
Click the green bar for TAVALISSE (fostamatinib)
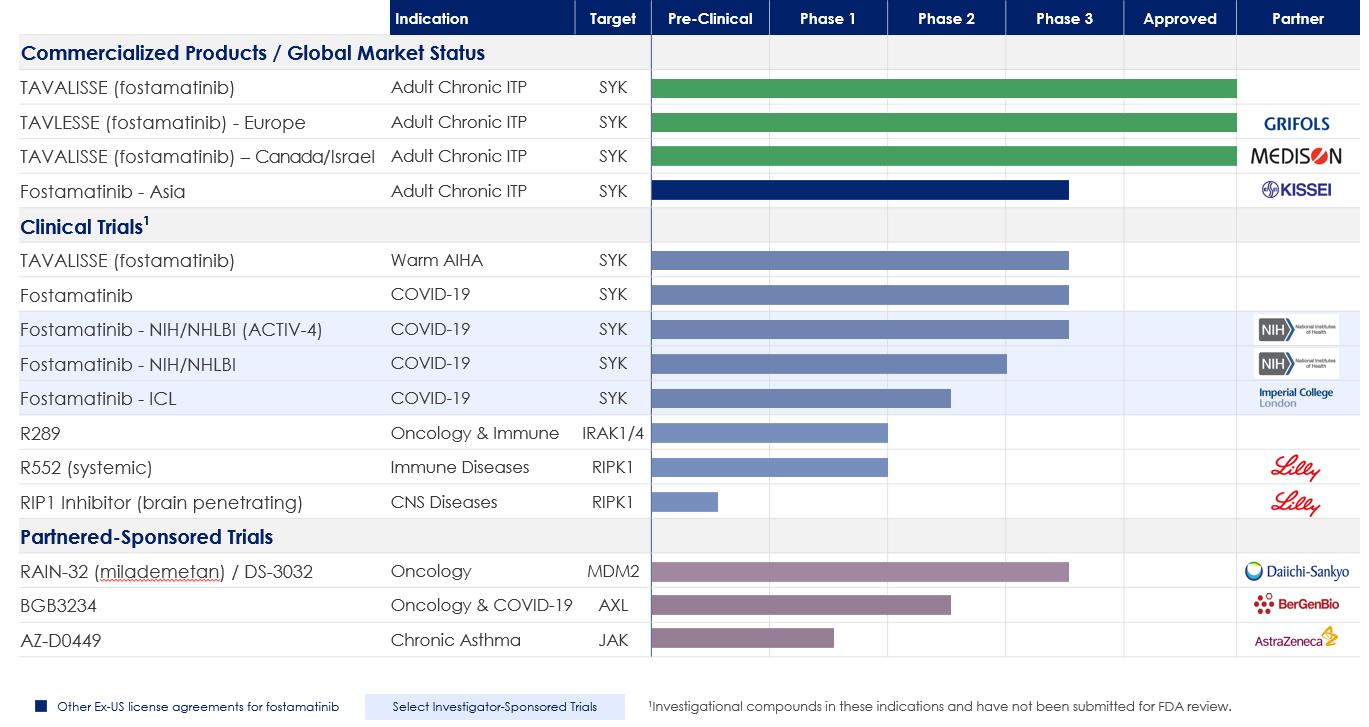click(944, 88)
